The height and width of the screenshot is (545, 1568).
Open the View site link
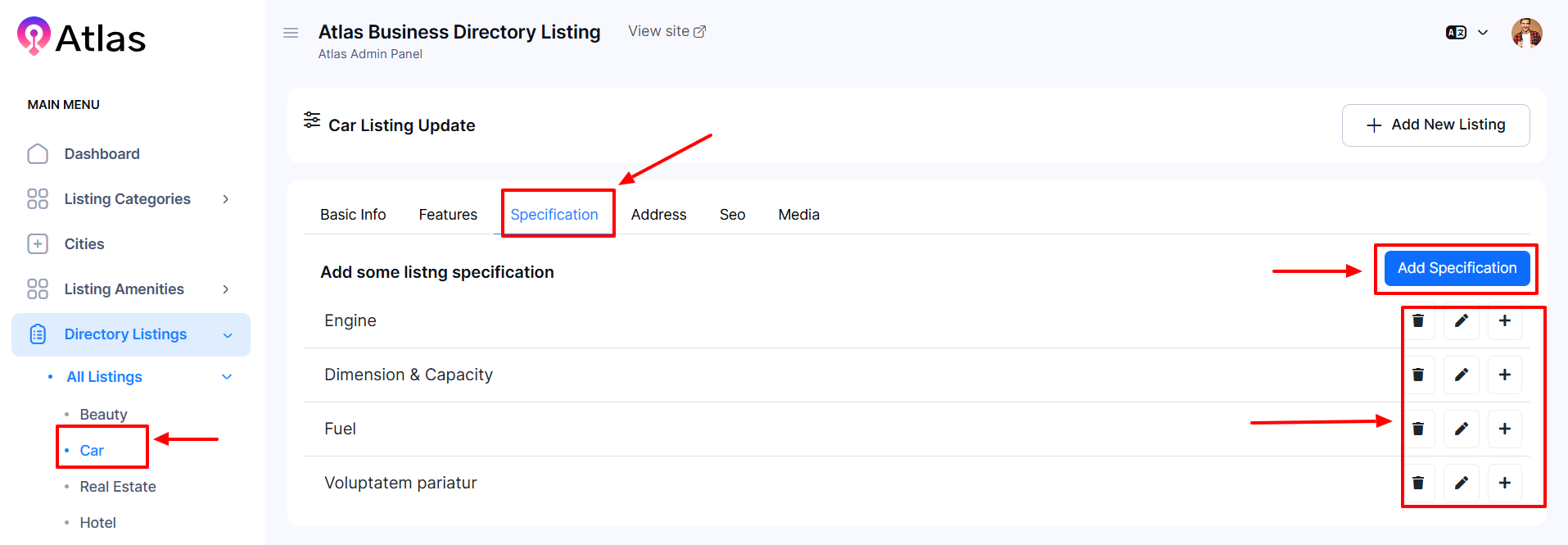coord(667,31)
